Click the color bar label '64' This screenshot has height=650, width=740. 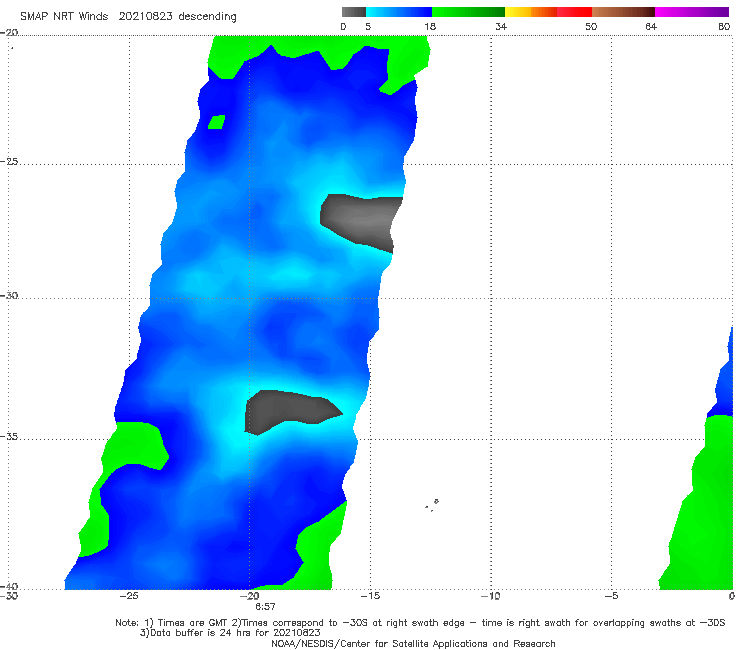click(651, 26)
